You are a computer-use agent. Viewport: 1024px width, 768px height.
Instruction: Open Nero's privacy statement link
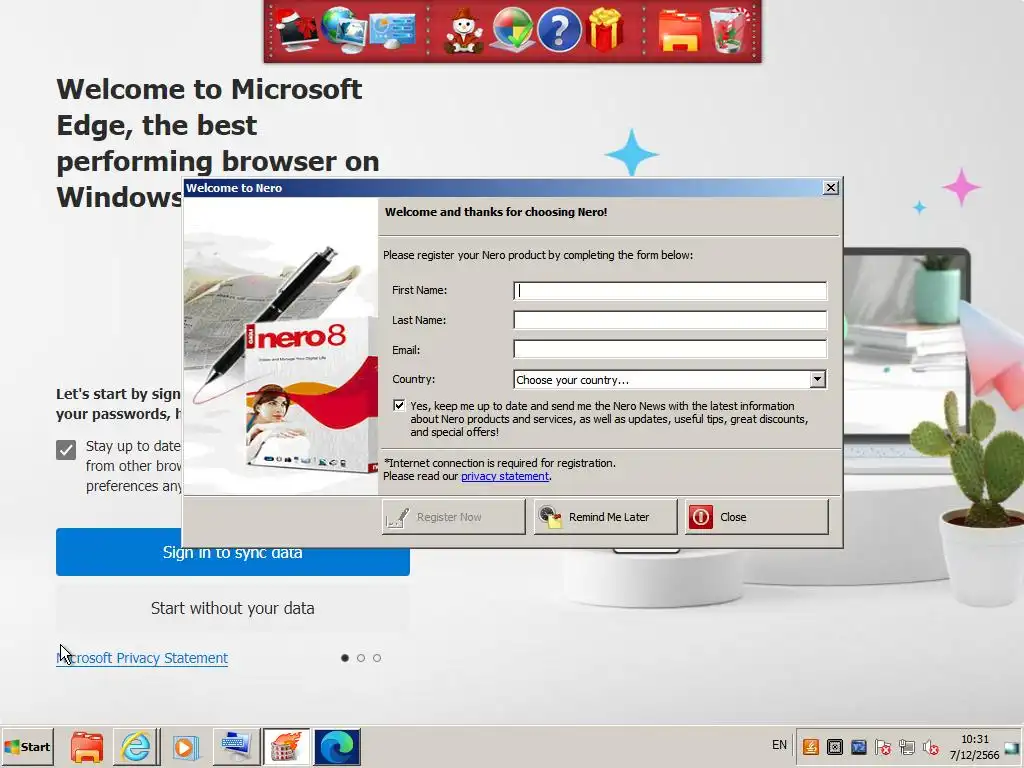click(x=505, y=476)
